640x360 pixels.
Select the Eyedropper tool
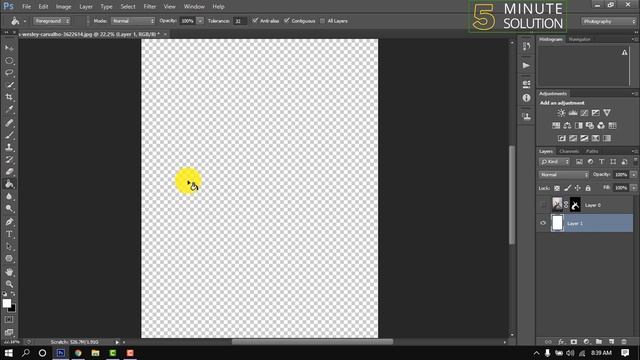[x=9, y=109]
